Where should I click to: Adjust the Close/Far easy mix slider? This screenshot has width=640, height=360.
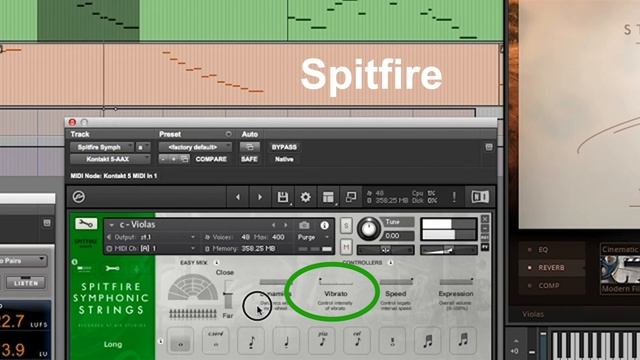pyautogui.click(x=228, y=295)
